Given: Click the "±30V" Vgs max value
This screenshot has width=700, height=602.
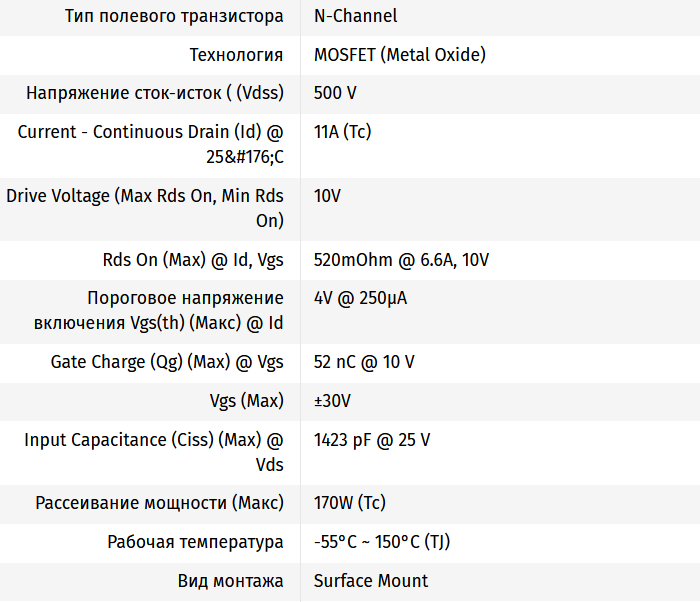Looking at the screenshot, I should 332,401.
